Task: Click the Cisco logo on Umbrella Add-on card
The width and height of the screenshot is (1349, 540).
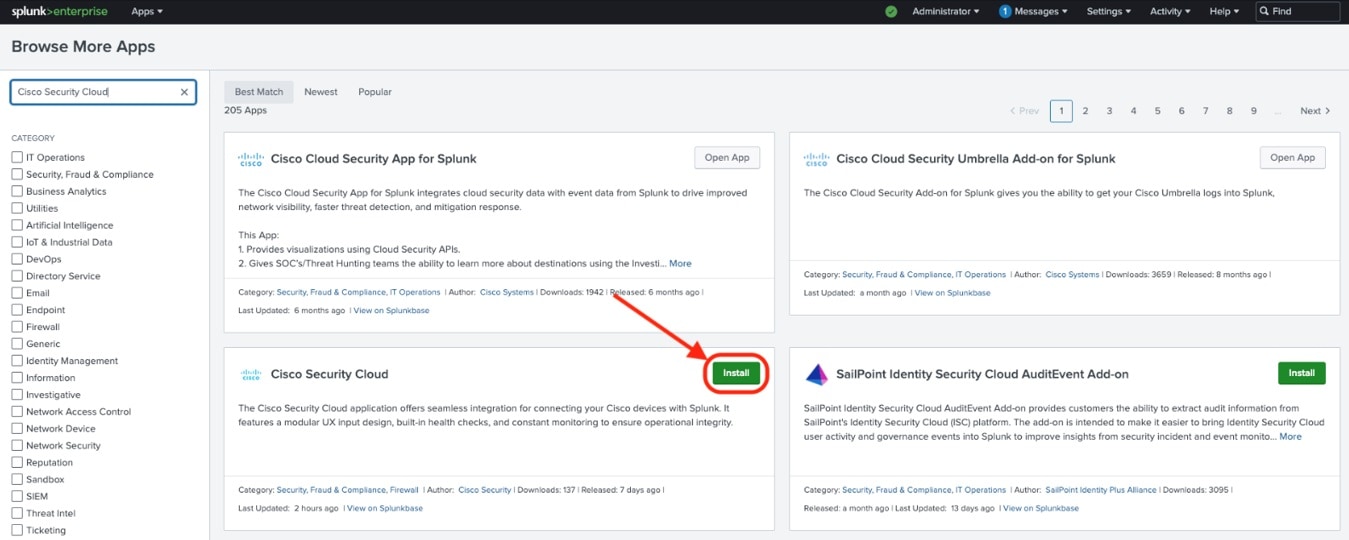Action: 817,158
